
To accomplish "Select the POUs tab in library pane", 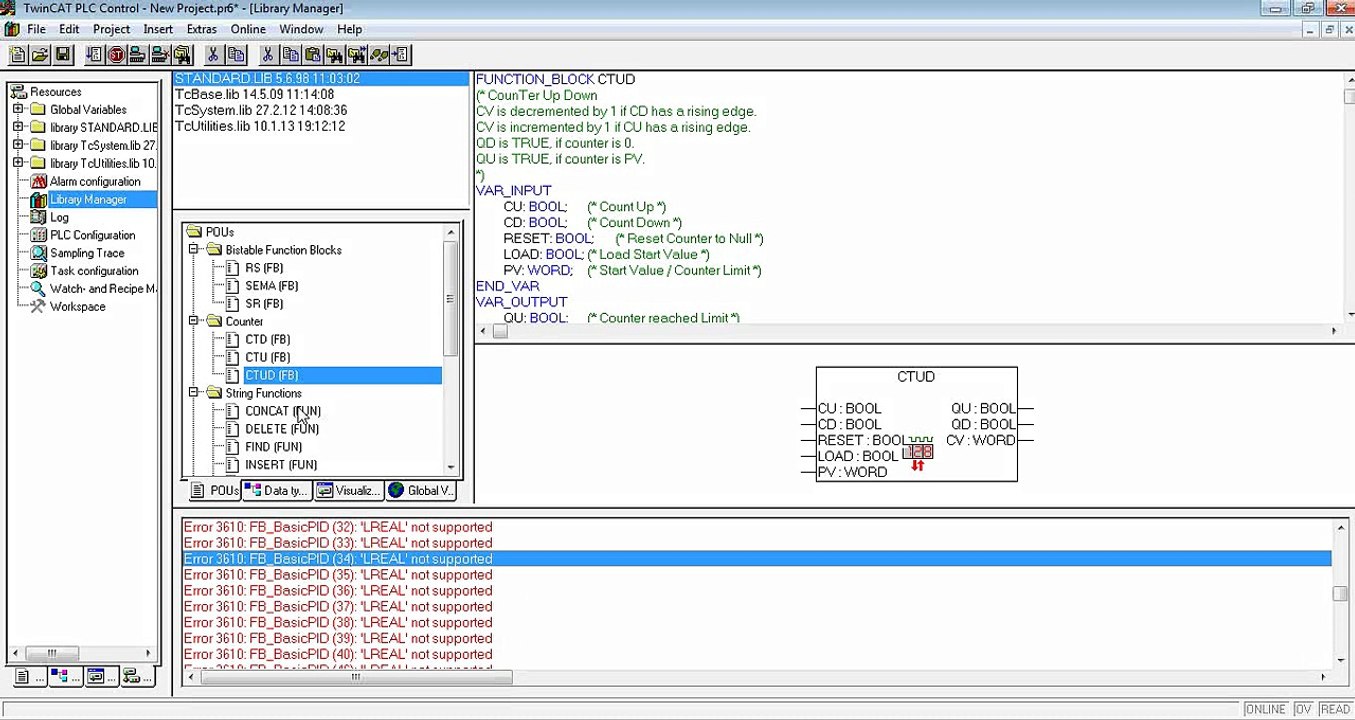I will click(214, 490).
